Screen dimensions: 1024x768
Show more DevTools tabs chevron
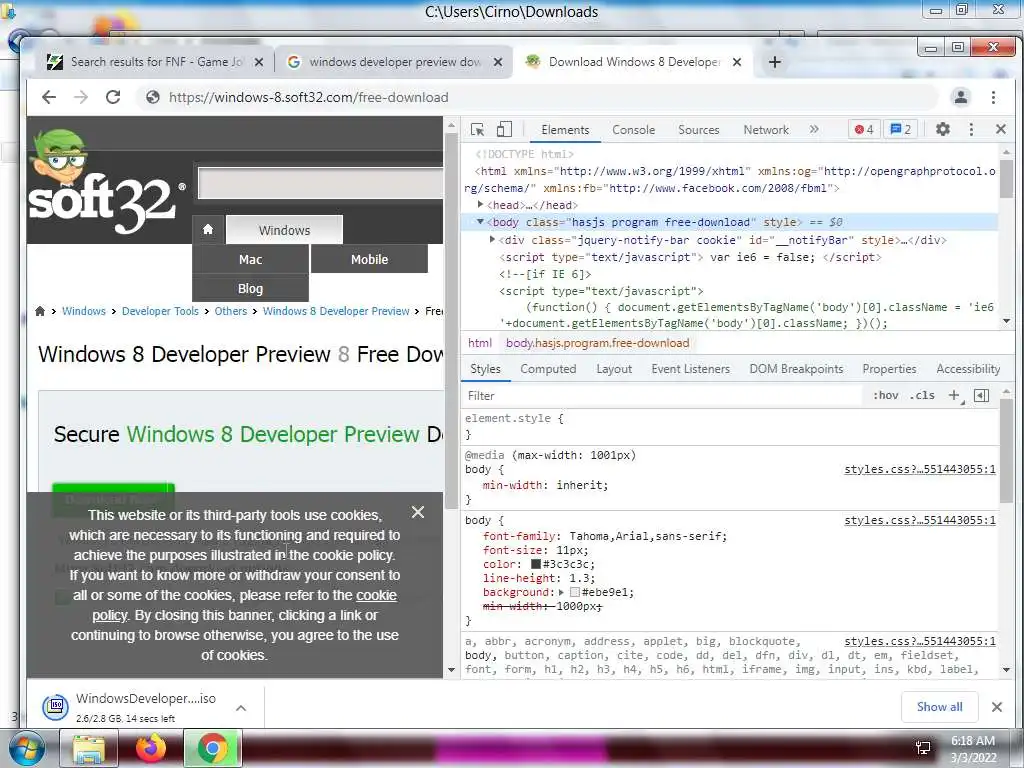814,129
